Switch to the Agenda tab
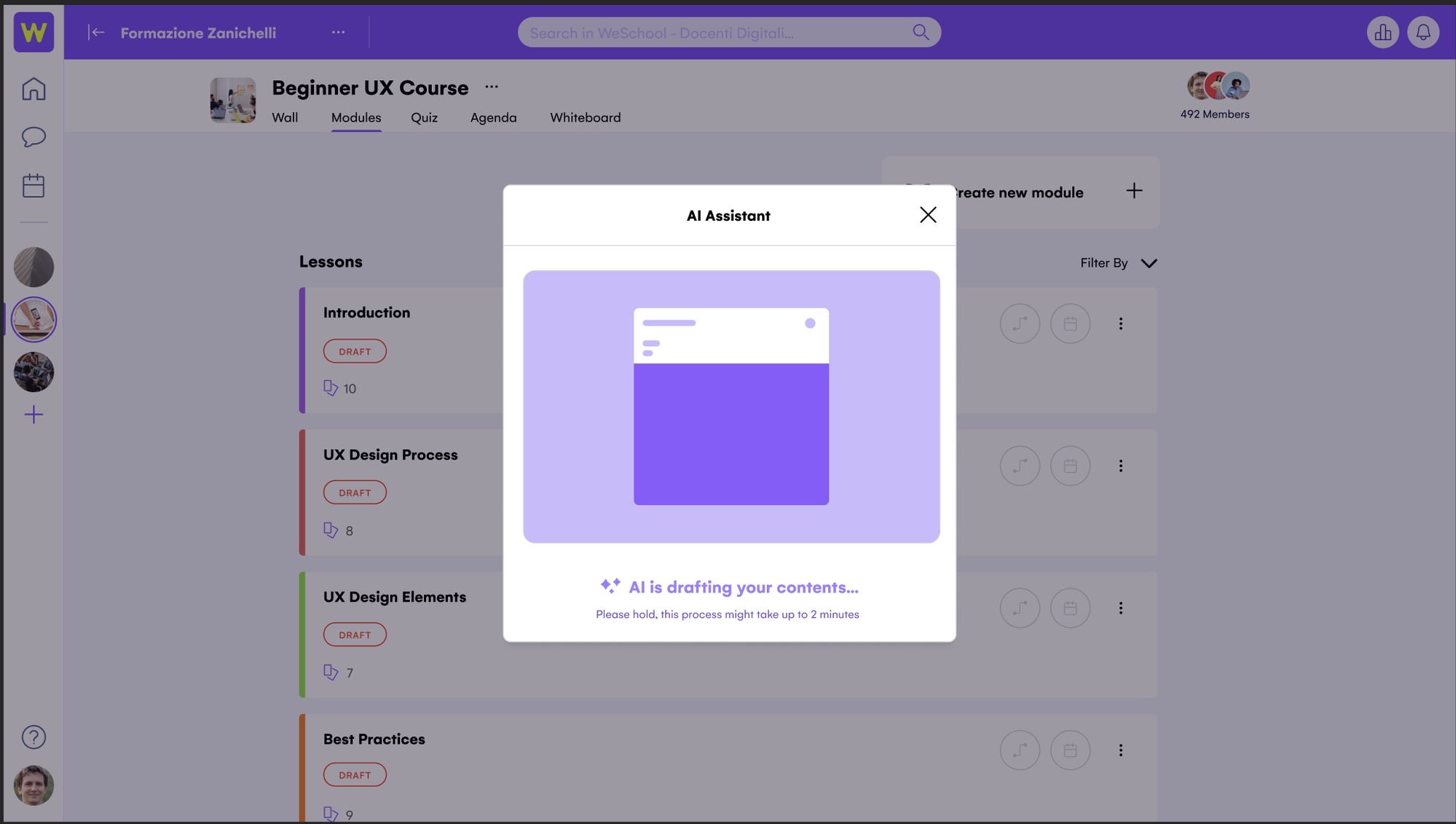Viewport: 1456px width, 824px height. click(493, 117)
